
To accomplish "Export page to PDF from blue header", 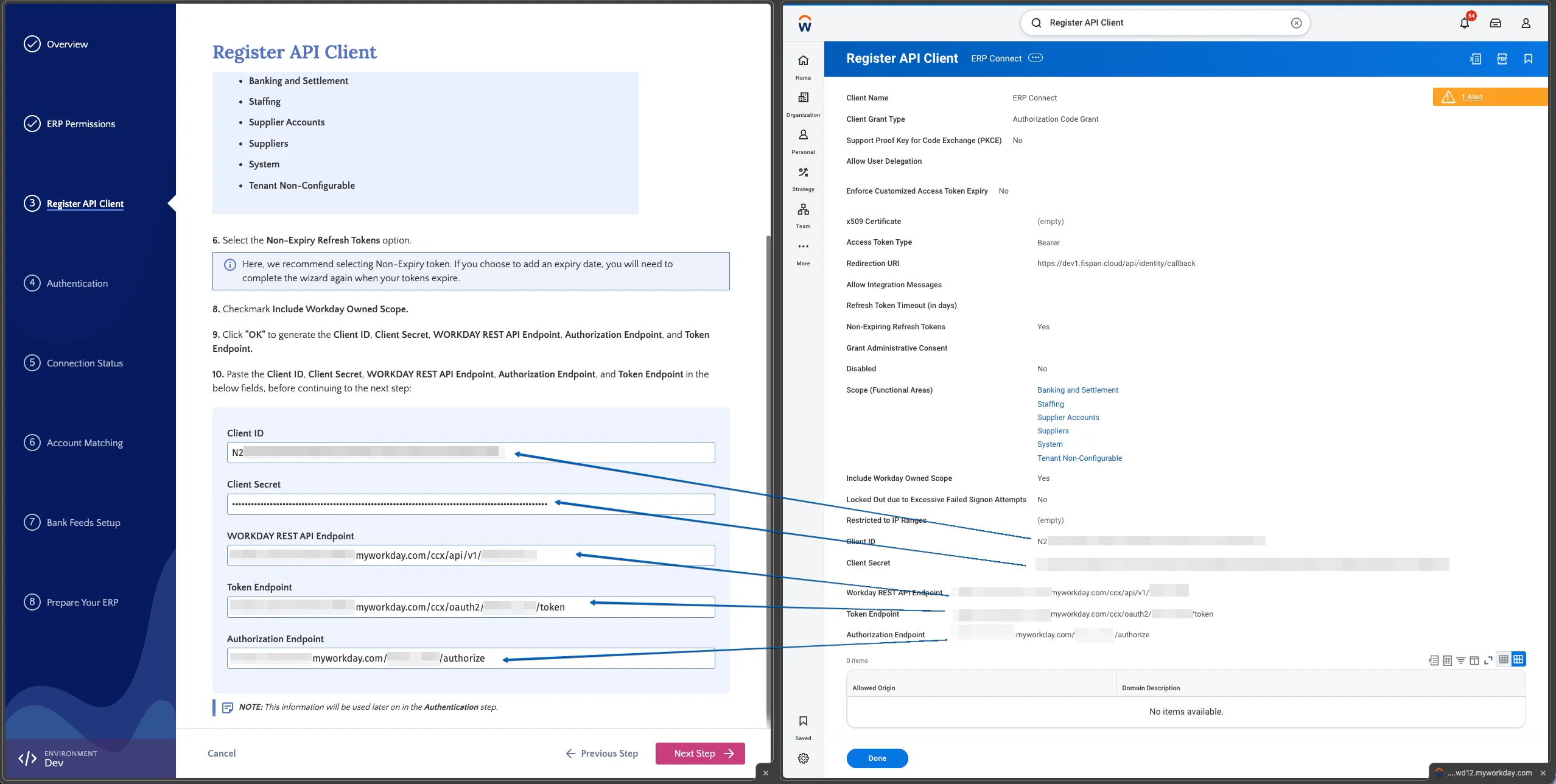I will coord(1502,58).
